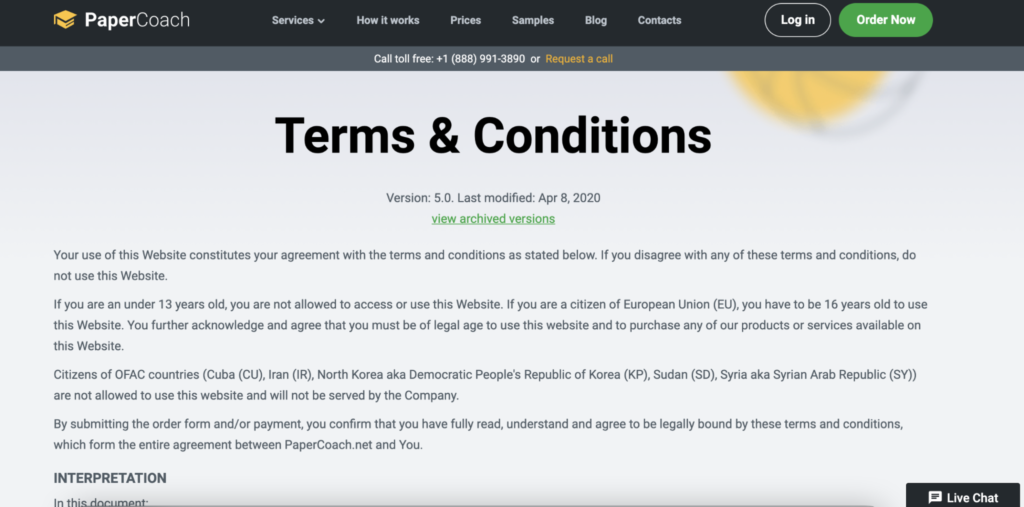Image resolution: width=1024 pixels, height=507 pixels.
Task: Click the paragraph starting 'Your use of this Website'
Action: point(485,265)
